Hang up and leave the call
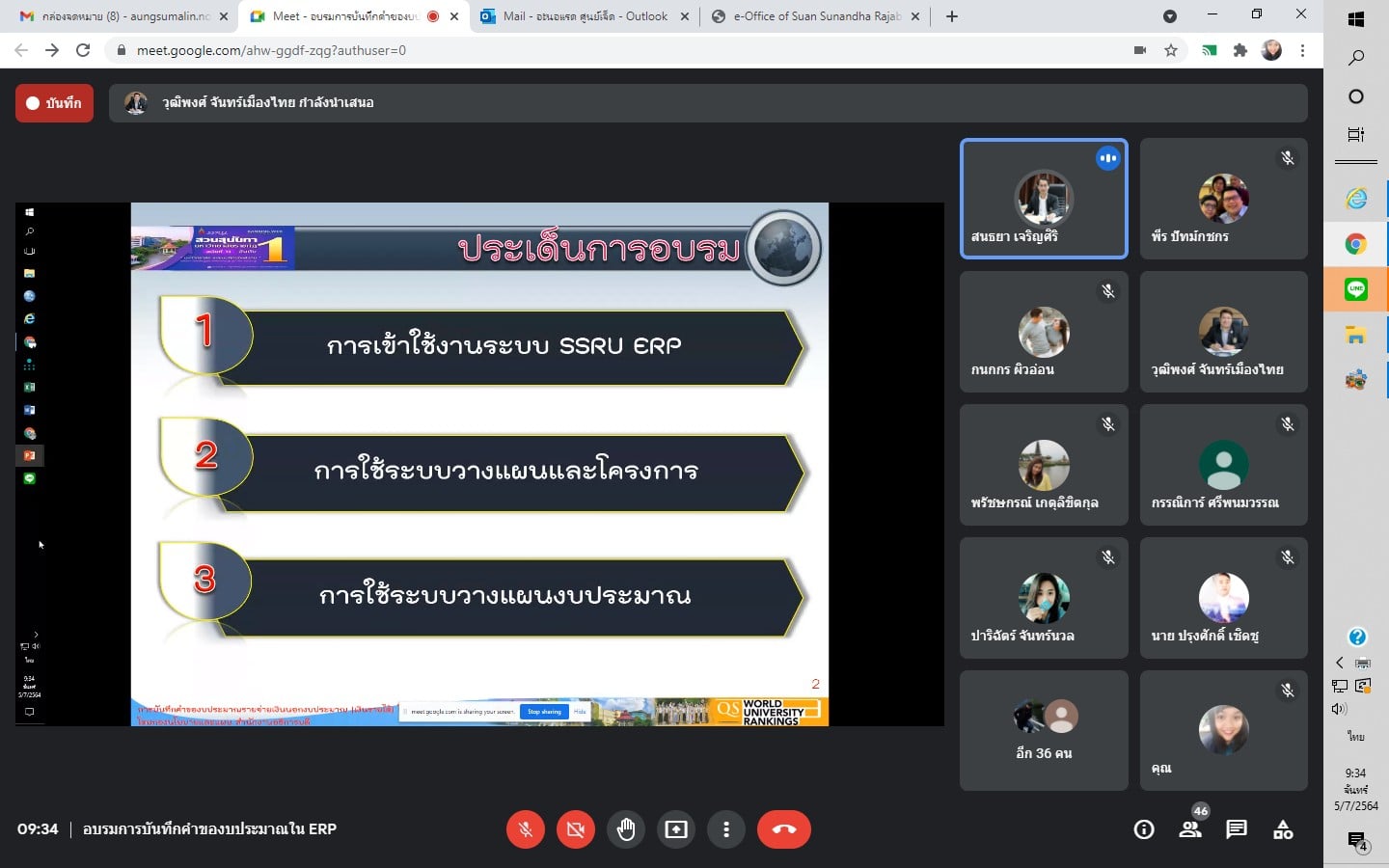1389x868 pixels. pyautogui.click(x=783, y=829)
